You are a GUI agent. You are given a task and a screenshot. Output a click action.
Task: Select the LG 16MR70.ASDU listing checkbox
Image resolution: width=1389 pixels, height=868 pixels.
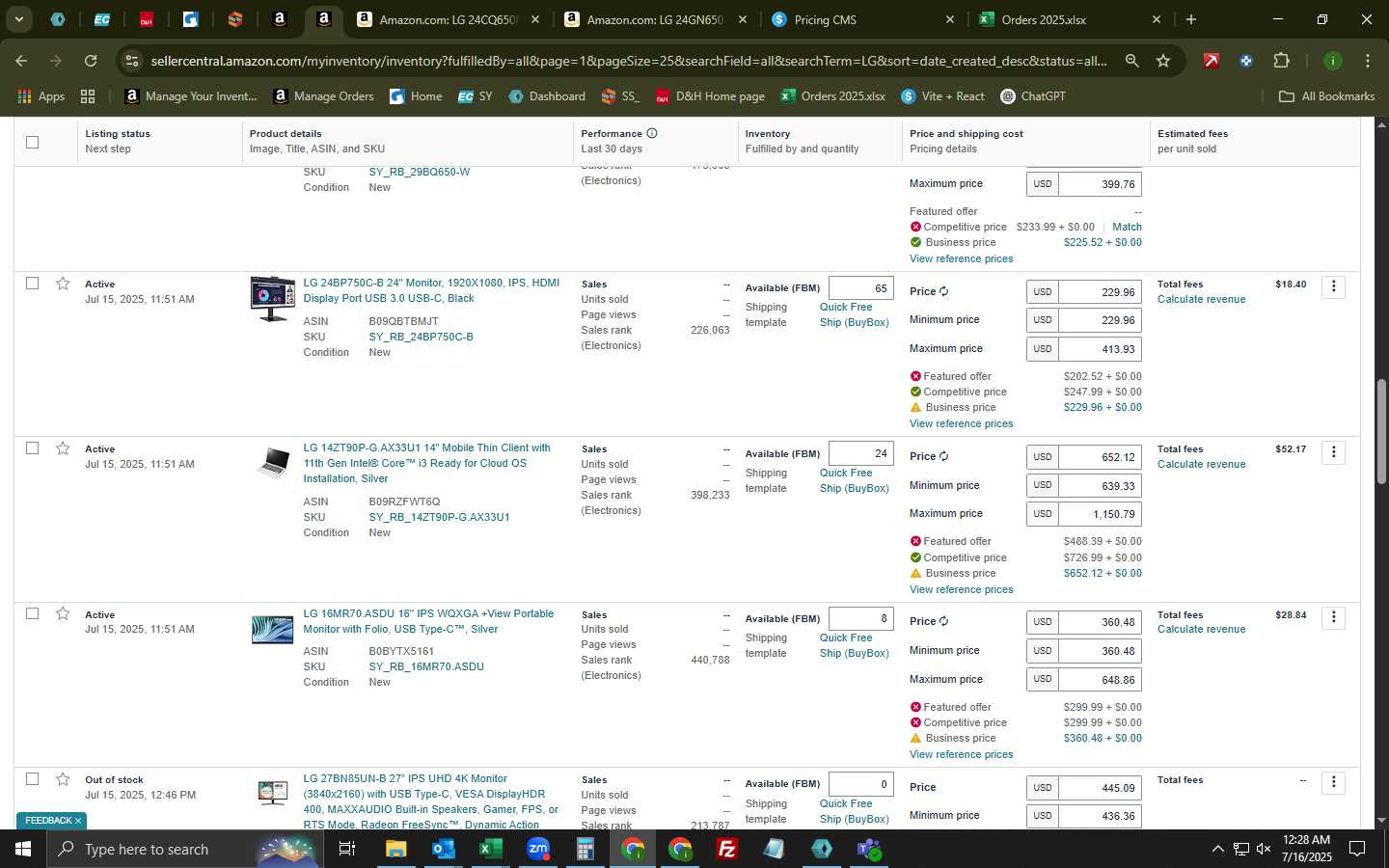(33, 614)
